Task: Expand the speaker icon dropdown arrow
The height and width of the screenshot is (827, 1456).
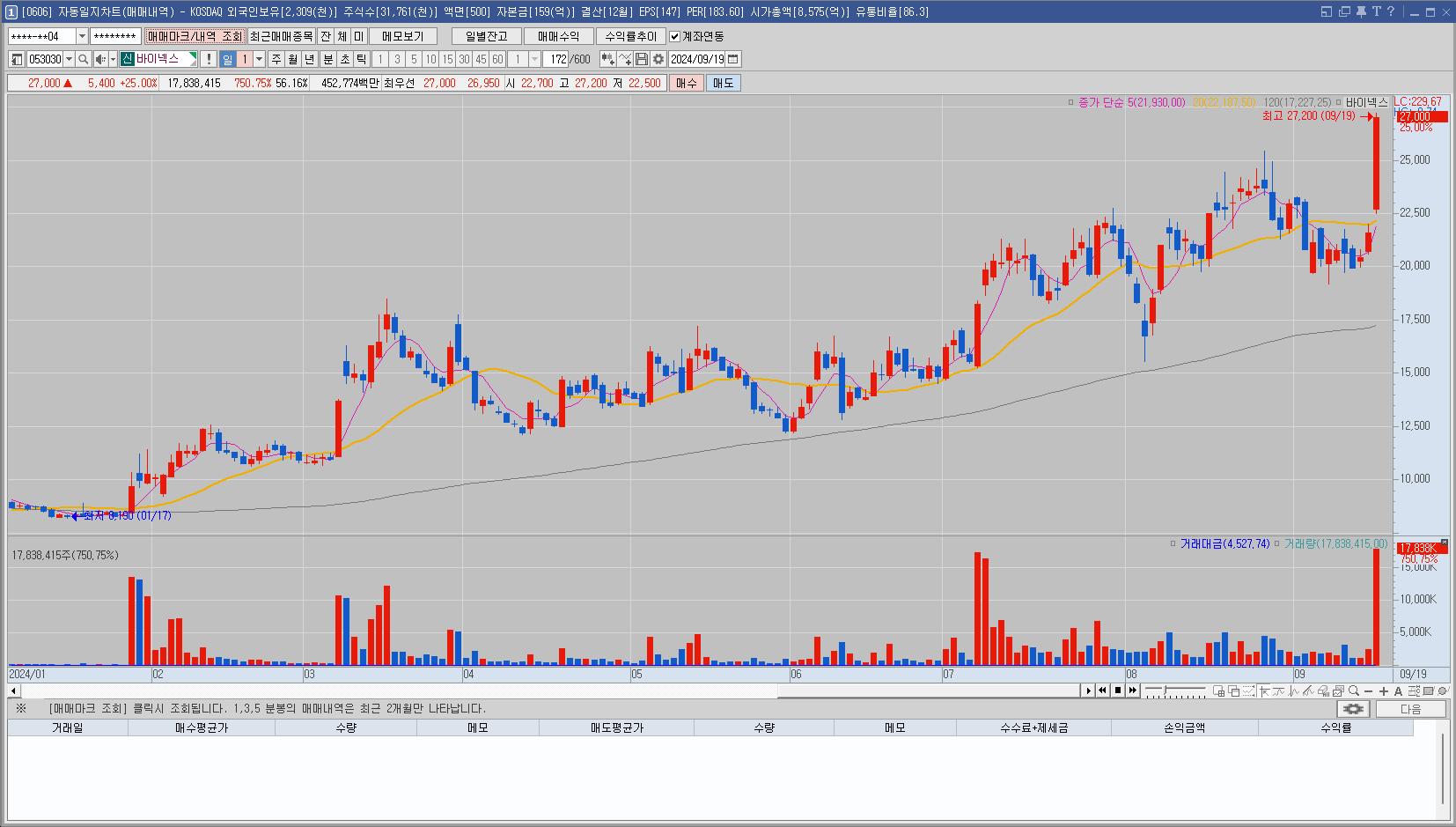Action: (113, 59)
